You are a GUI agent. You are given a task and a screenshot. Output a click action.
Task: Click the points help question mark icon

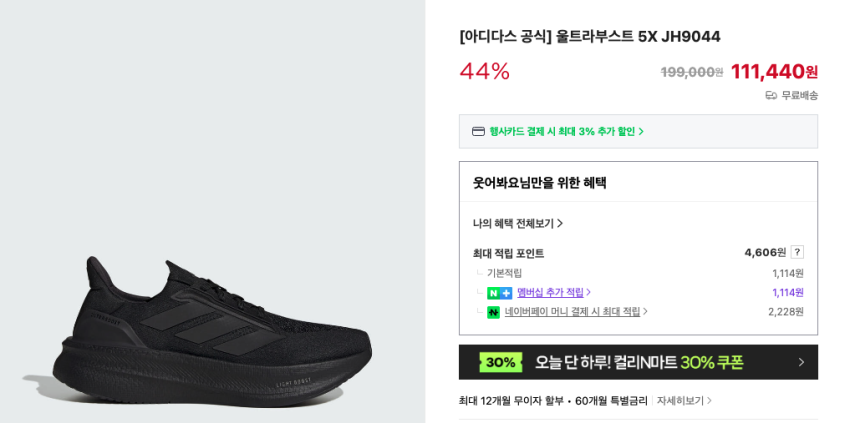pyautogui.click(x=797, y=252)
